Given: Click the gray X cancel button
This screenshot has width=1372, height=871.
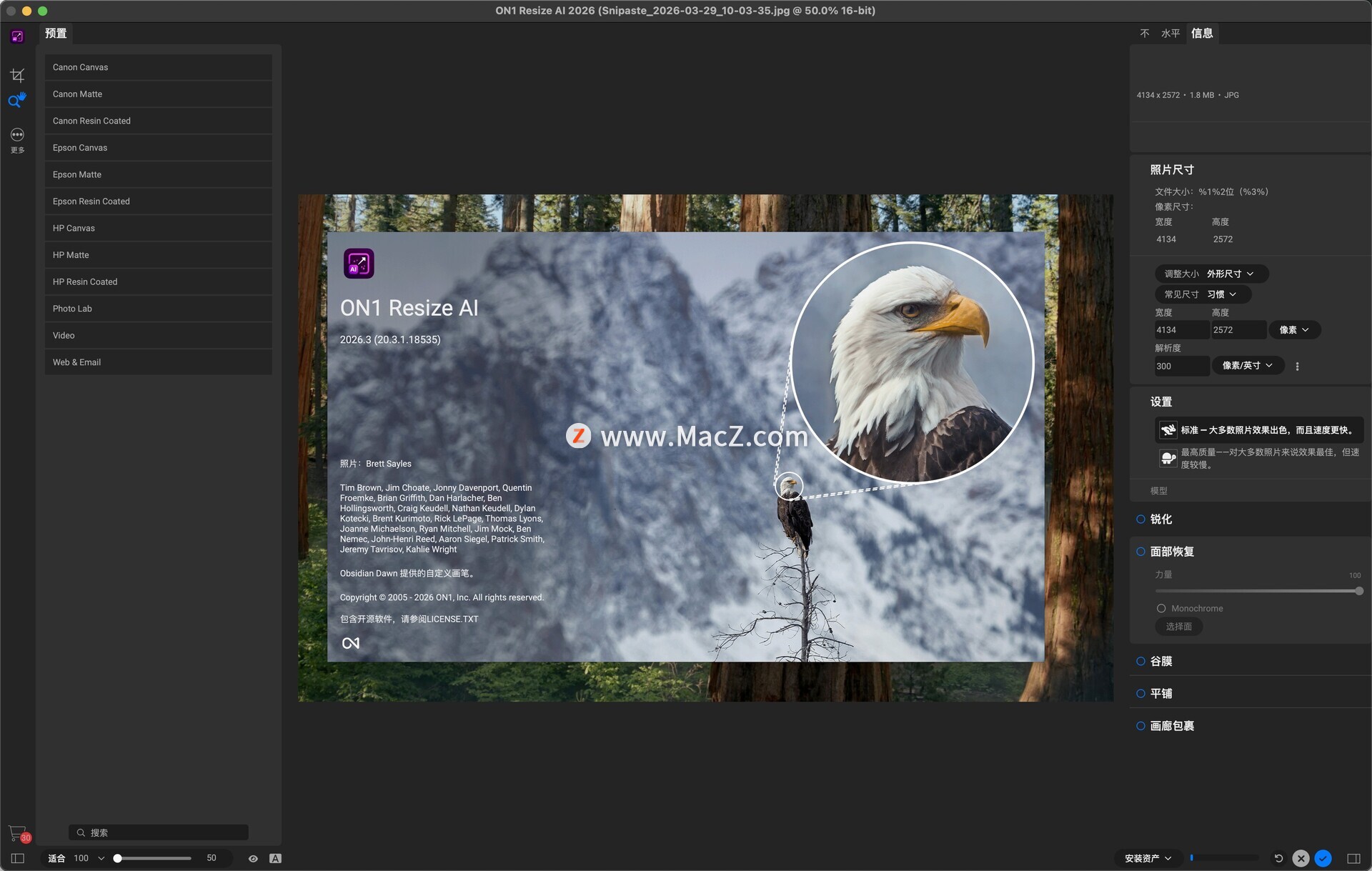Looking at the screenshot, I should 1301,858.
